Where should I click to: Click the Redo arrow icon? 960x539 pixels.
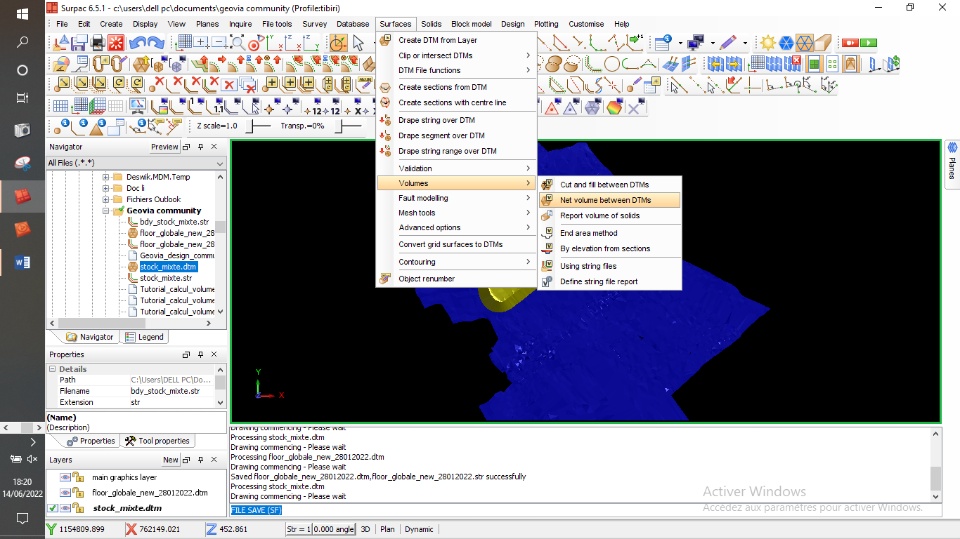156,43
